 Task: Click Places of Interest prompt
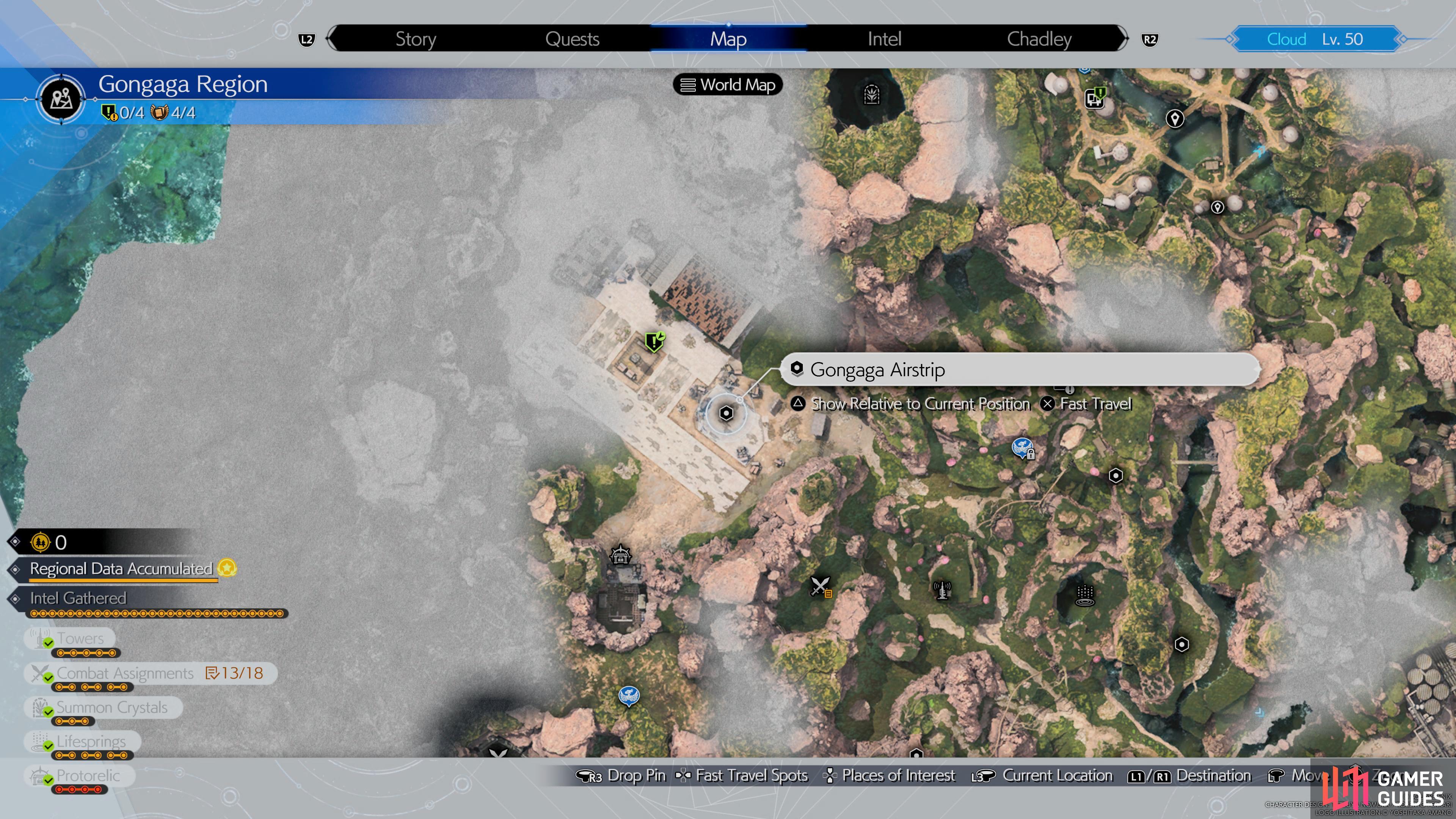tap(888, 776)
